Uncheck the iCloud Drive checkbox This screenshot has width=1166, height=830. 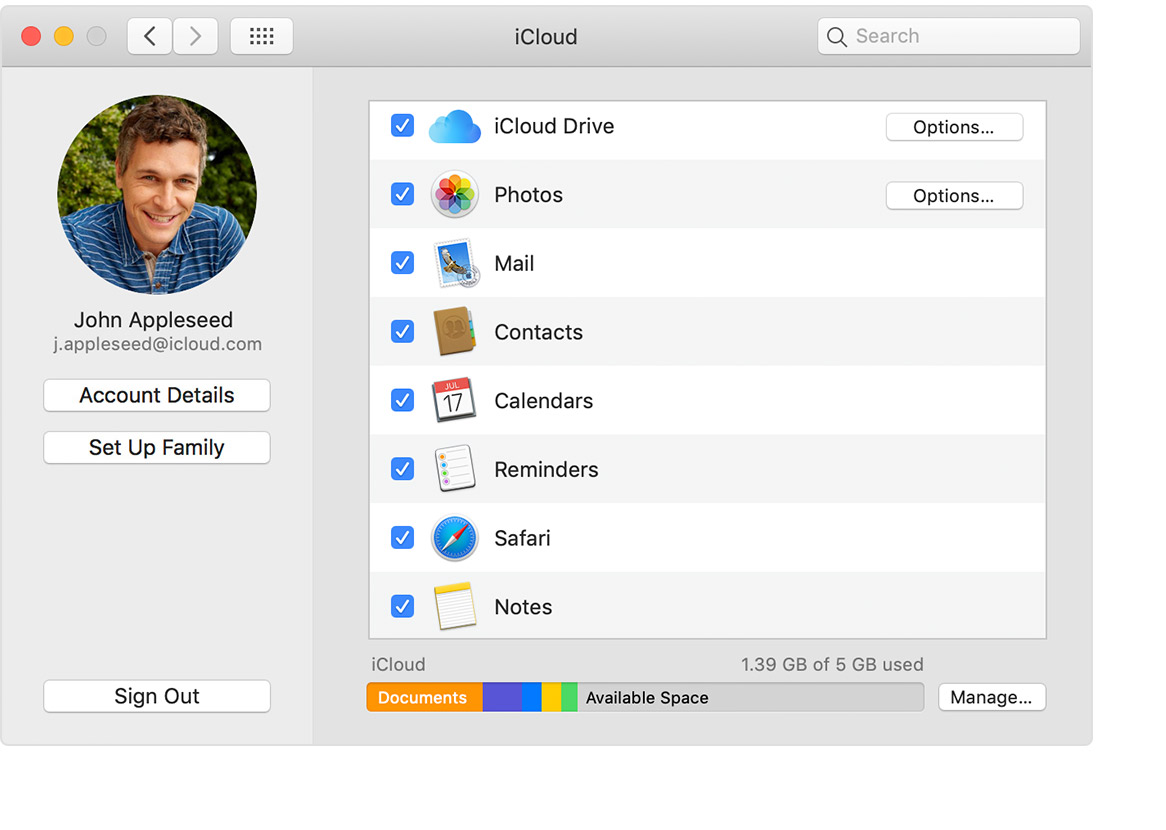pos(402,126)
